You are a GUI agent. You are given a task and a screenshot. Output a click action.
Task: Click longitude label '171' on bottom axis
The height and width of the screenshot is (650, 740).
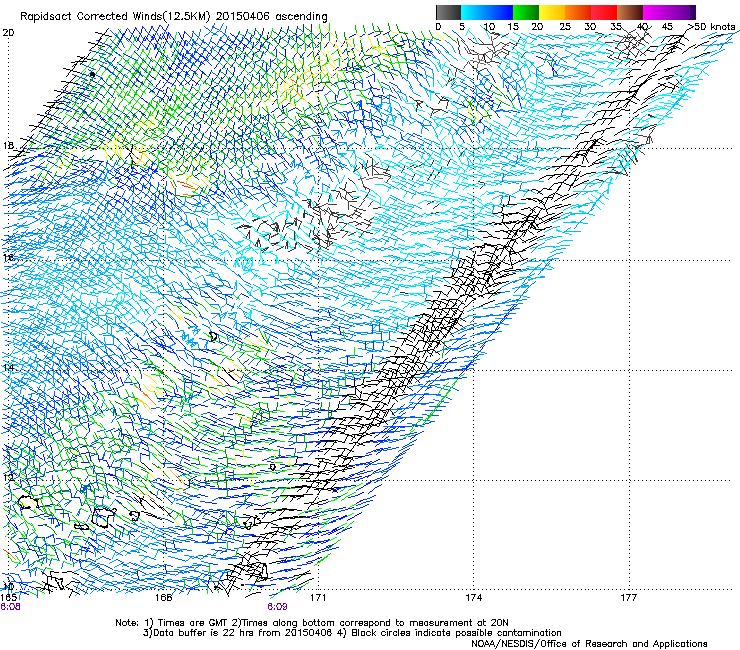[318, 598]
